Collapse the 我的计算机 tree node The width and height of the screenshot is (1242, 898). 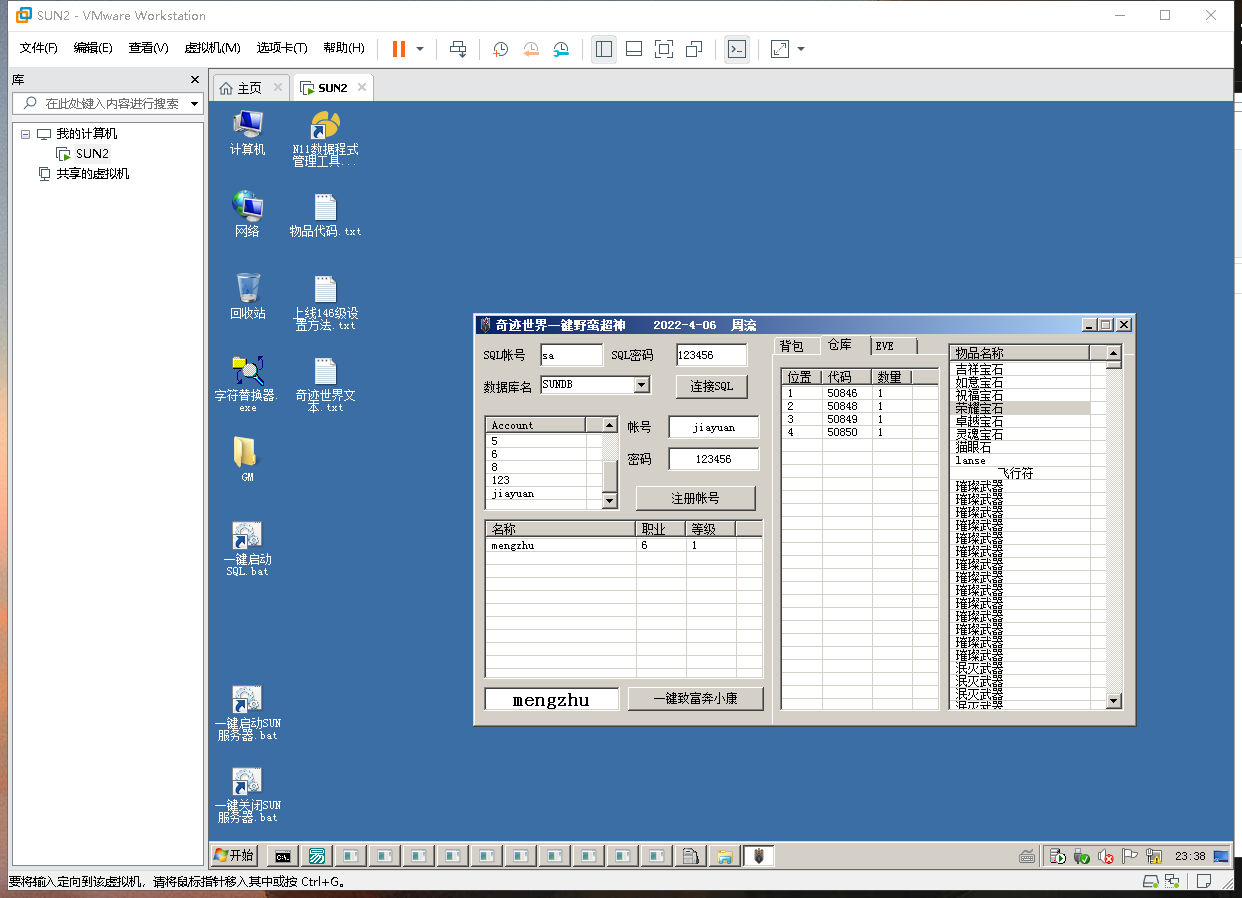25,134
